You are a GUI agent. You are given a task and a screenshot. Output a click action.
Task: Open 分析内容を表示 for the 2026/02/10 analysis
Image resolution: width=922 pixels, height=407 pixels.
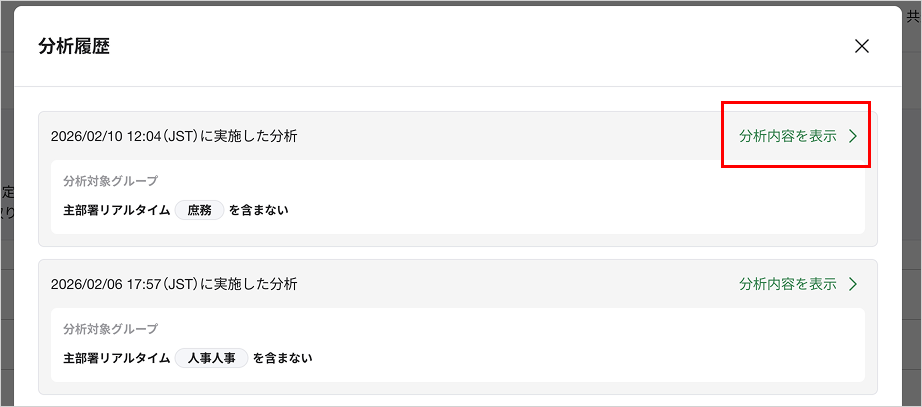(788, 136)
